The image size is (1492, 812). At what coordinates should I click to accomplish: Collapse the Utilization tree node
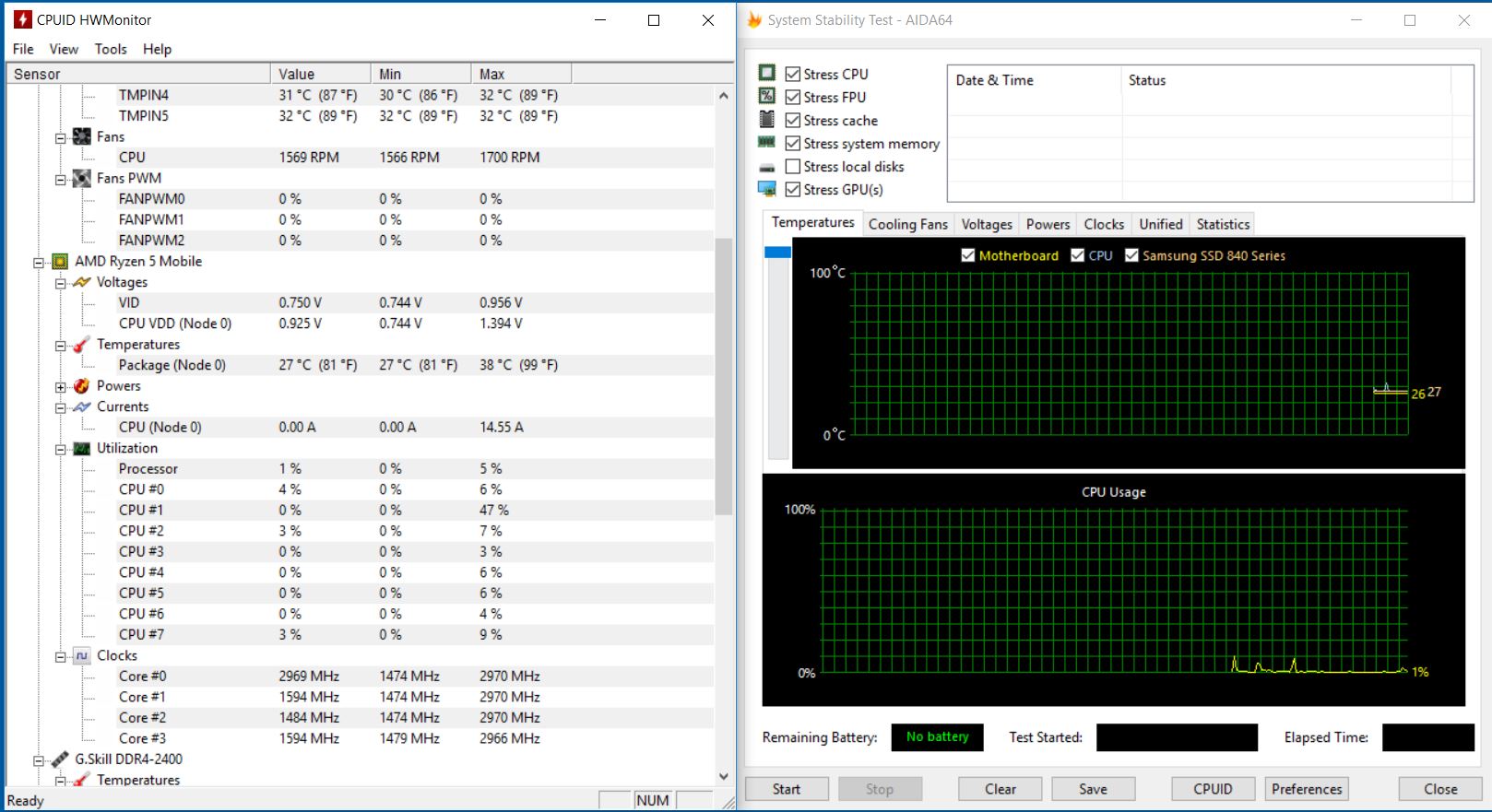(x=61, y=450)
